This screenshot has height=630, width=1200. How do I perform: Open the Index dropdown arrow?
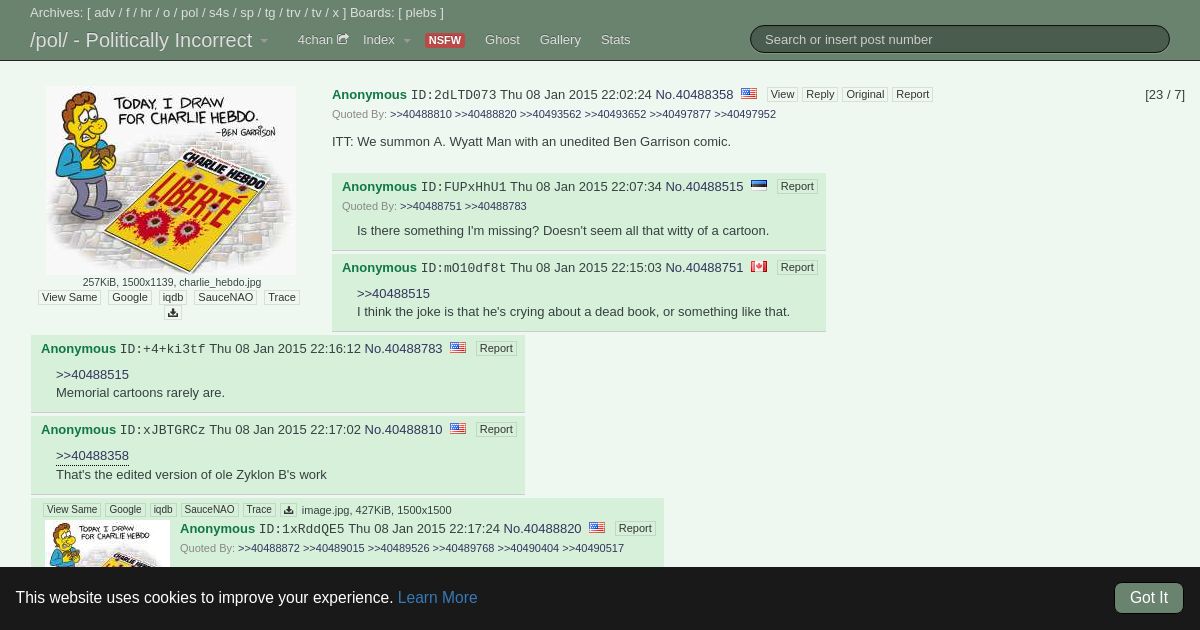click(x=407, y=41)
